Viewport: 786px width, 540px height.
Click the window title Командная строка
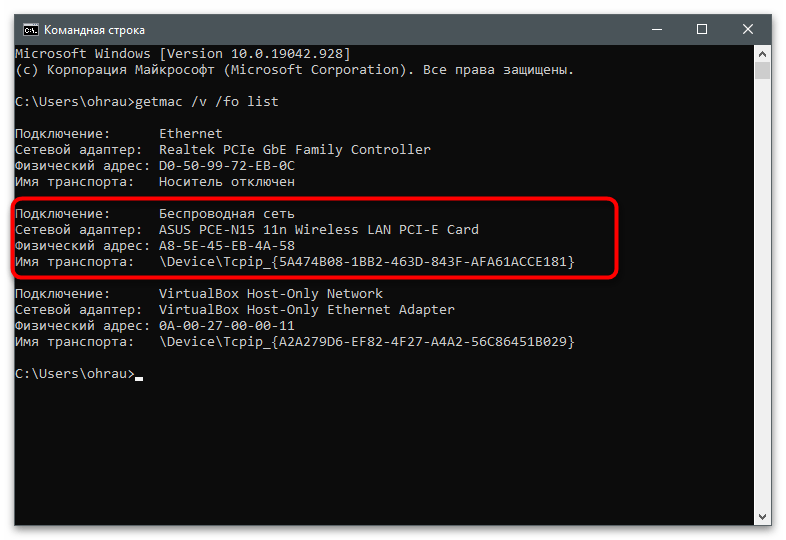click(94, 30)
